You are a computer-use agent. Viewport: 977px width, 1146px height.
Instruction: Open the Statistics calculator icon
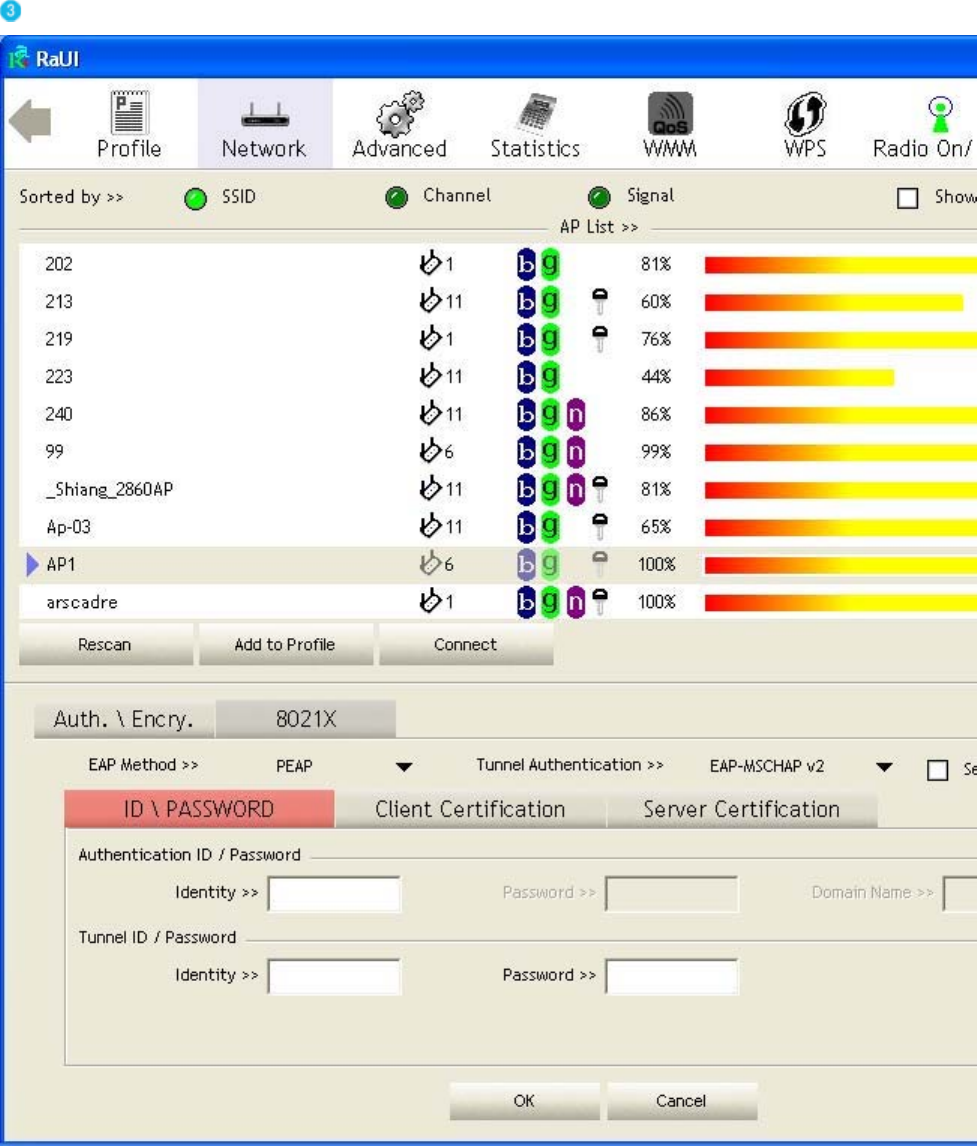(535, 112)
